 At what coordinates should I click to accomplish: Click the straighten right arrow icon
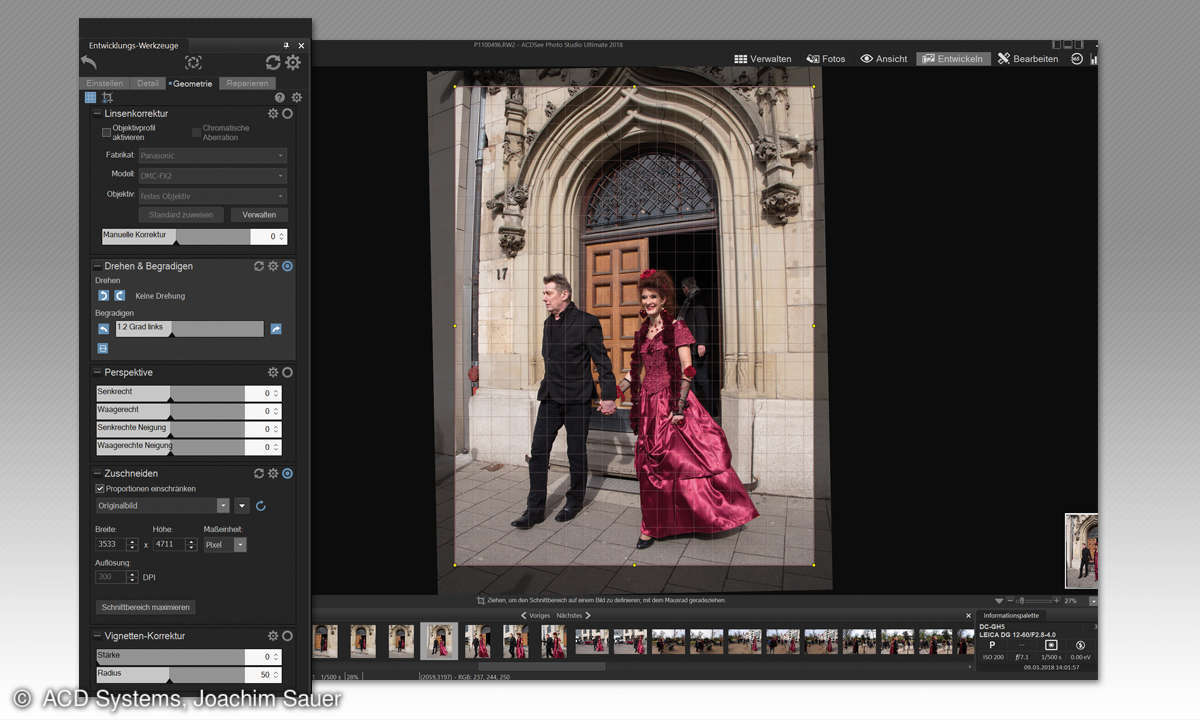coord(276,328)
